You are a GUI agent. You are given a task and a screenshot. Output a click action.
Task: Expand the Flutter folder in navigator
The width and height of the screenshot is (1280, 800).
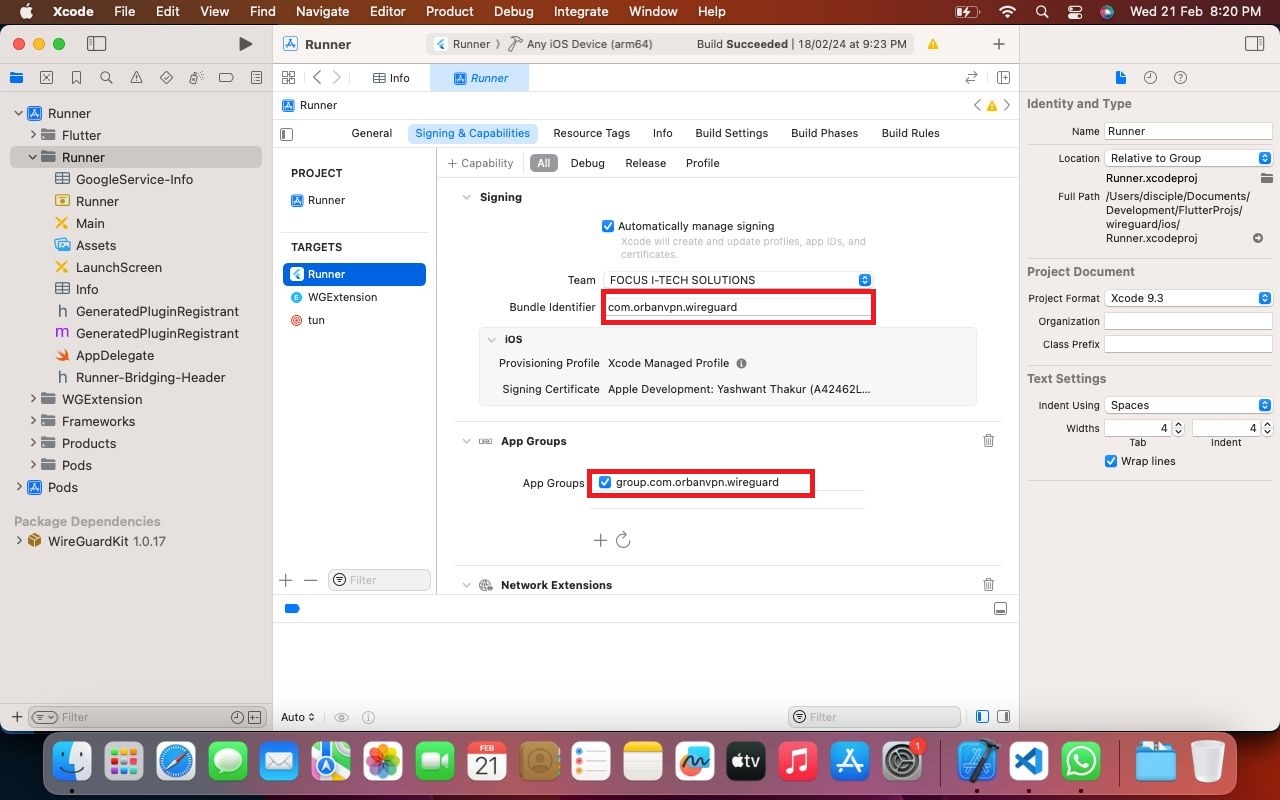click(x=33, y=135)
